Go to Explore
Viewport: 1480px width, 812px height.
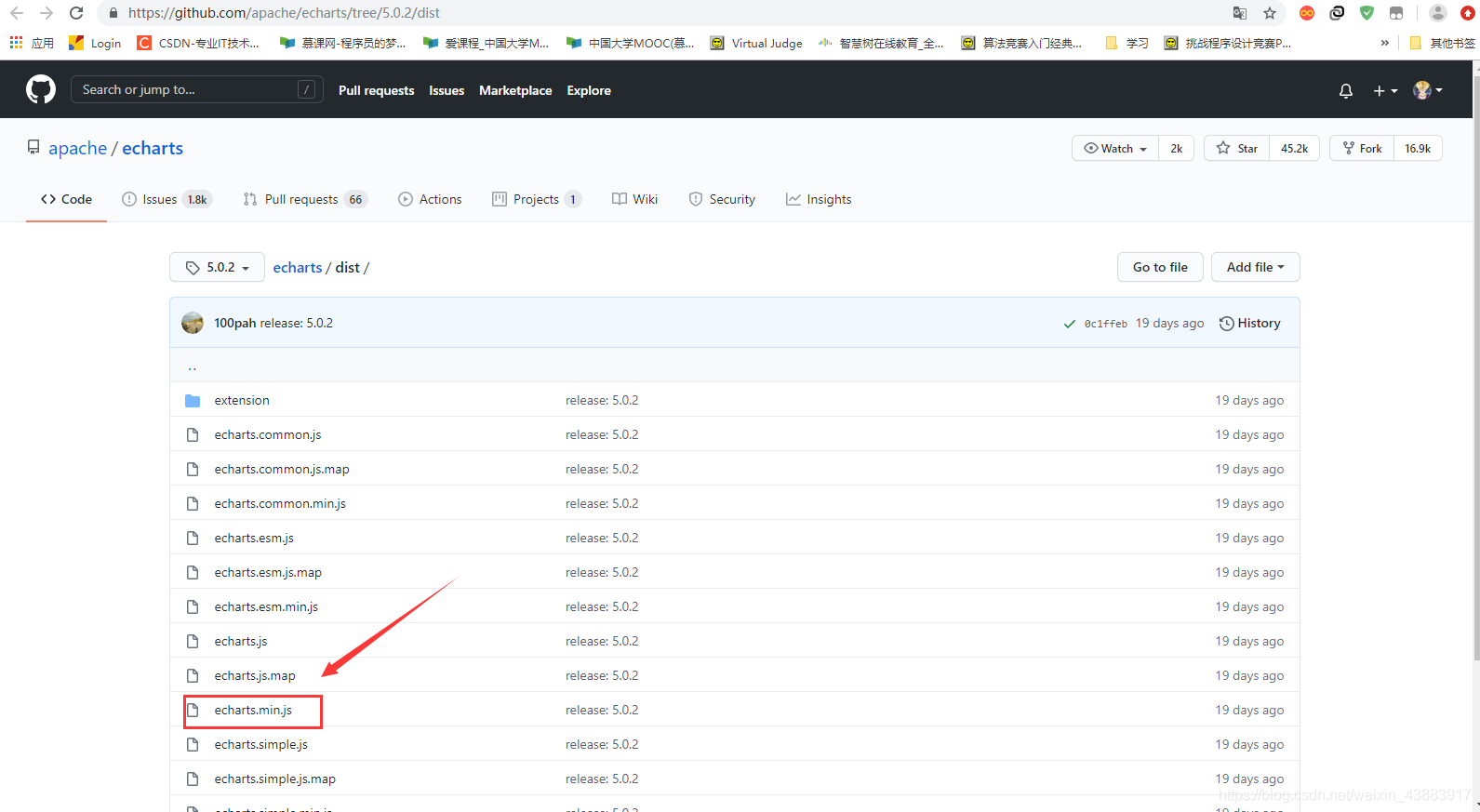click(589, 90)
